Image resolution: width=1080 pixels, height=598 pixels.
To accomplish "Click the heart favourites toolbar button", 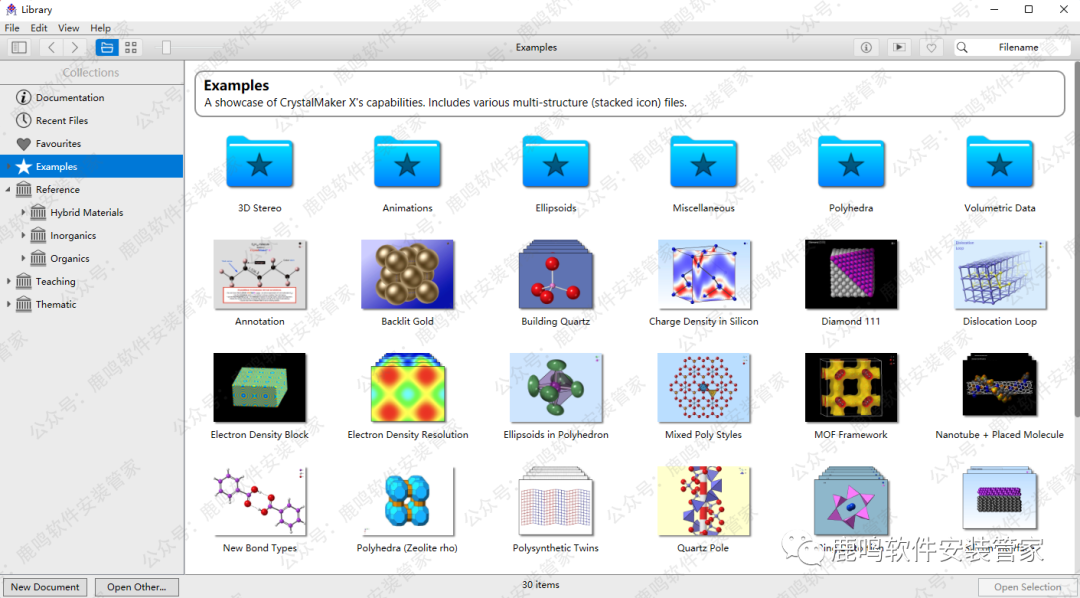I will (x=931, y=47).
